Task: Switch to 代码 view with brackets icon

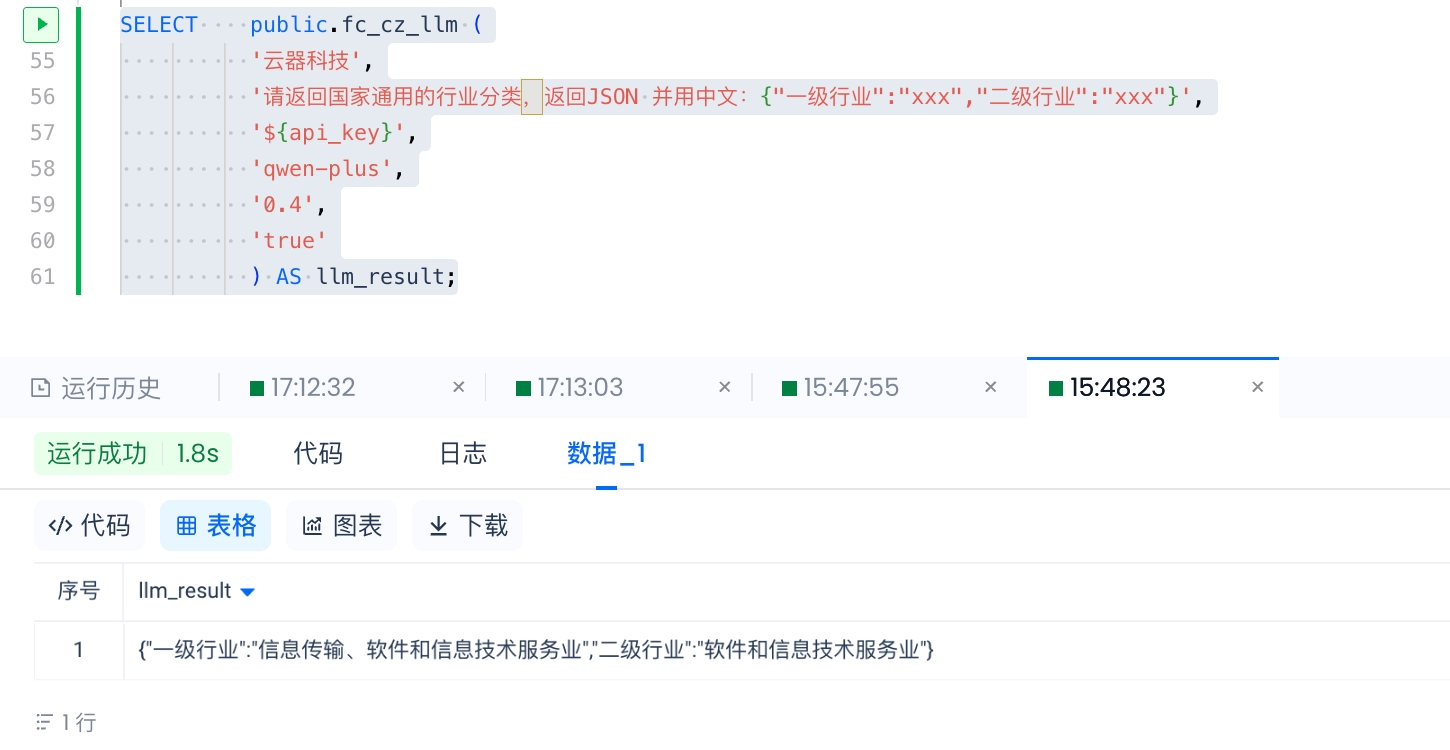Action: coord(90,526)
